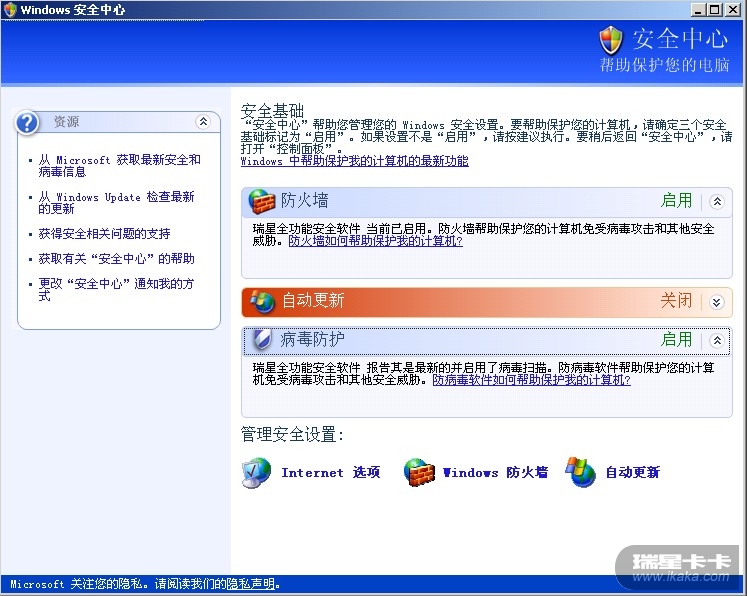Click the 安全中心 shield logo in banner

(611, 40)
